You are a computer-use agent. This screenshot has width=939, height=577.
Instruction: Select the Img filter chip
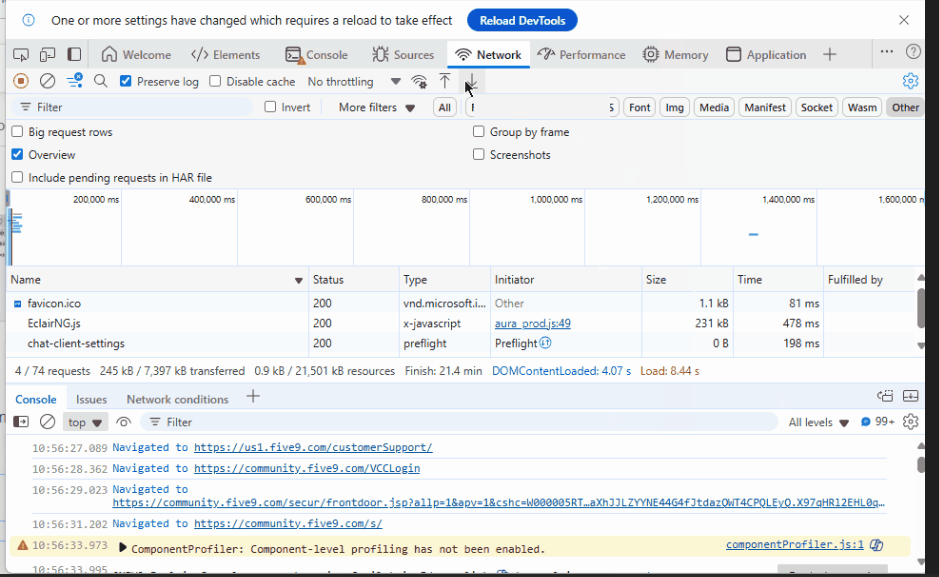point(674,107)
